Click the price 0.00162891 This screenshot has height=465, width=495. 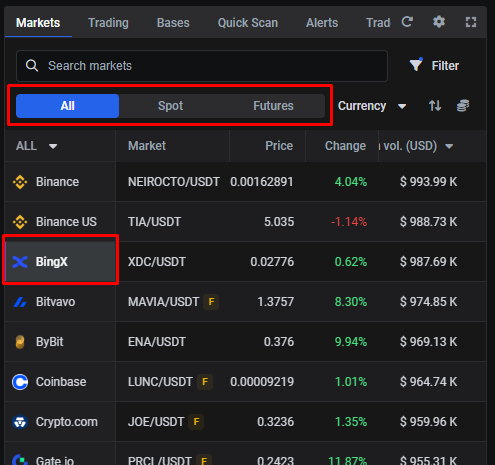pos(262,182)
